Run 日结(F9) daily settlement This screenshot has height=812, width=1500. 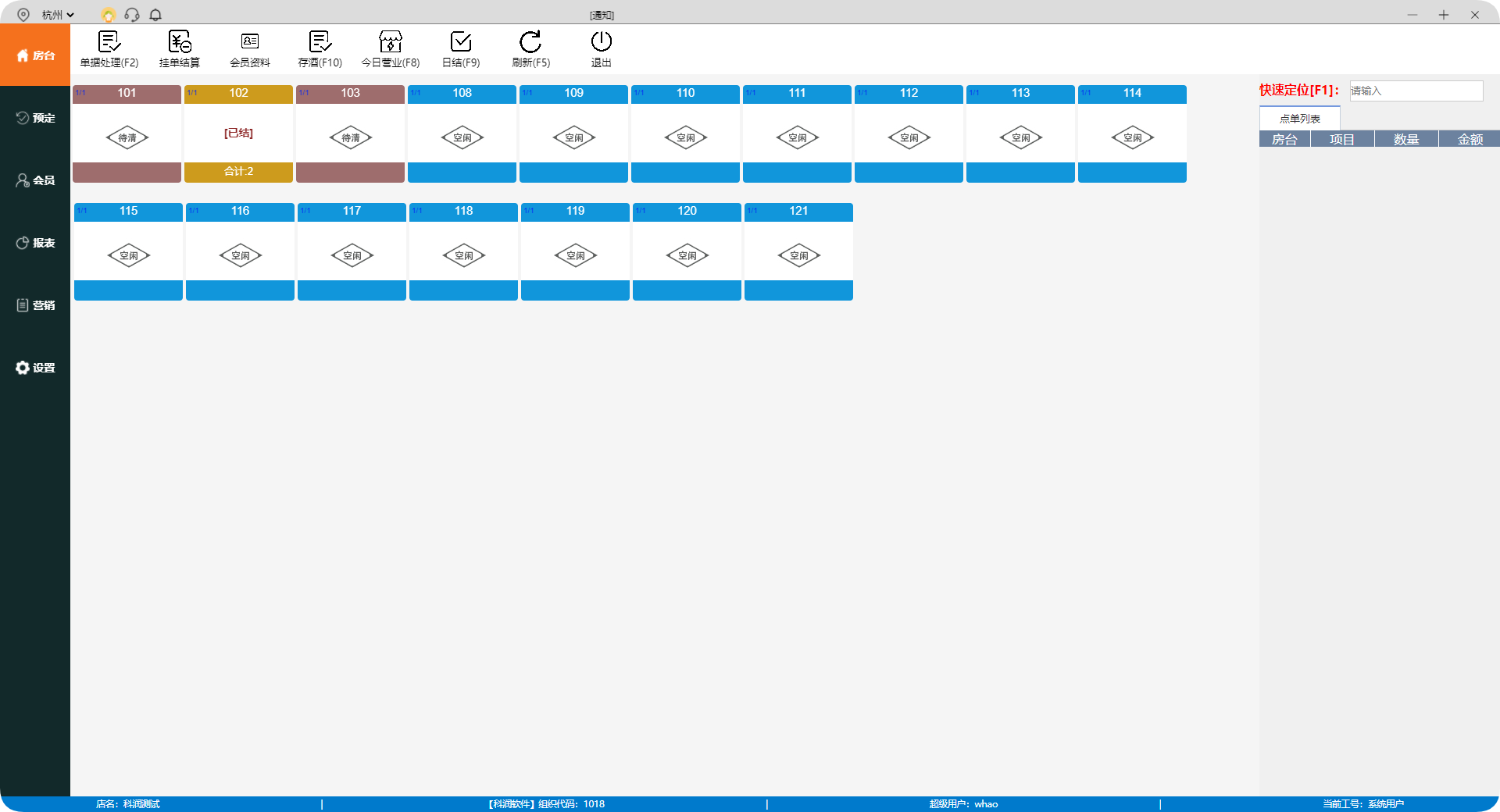pos(461,49)
